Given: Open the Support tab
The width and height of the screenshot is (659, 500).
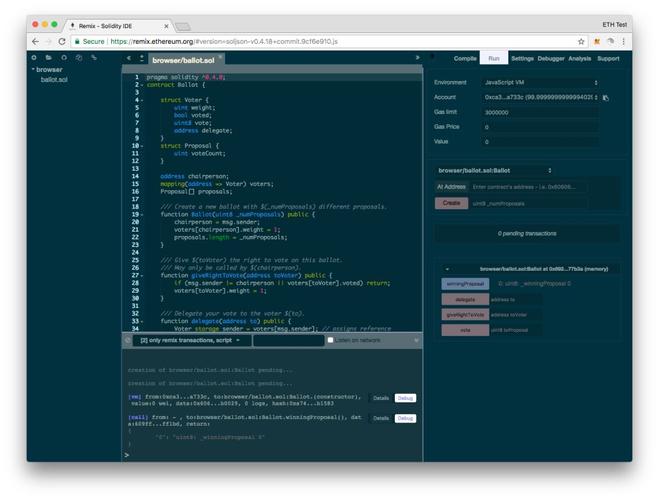Looking at the screenshot, I should tap(608, 58).
